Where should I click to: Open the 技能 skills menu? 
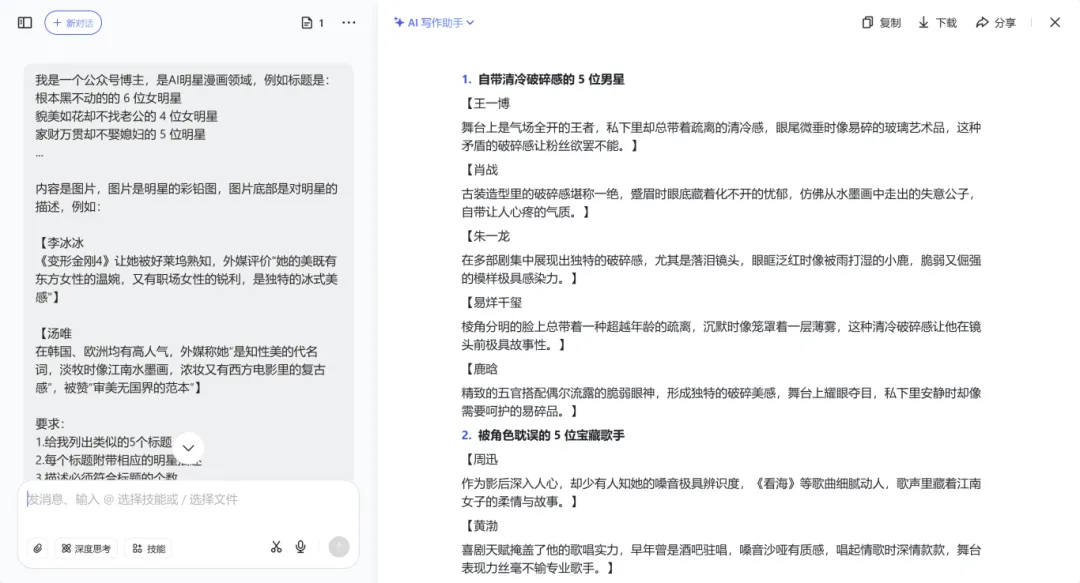pyautogui.click(x=148, y=548)
